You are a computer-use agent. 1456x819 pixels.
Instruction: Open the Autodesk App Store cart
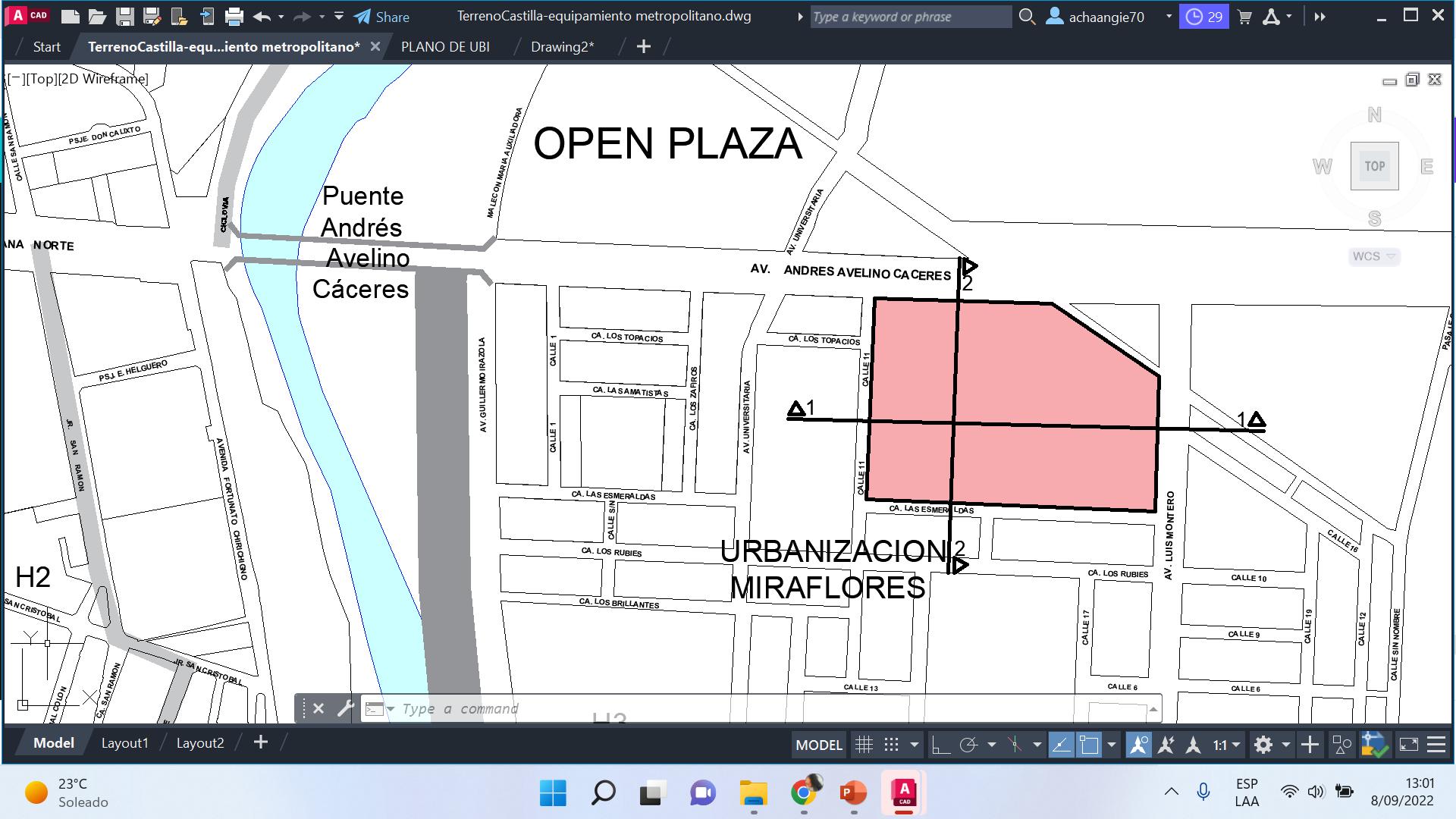pos(1244,17)
